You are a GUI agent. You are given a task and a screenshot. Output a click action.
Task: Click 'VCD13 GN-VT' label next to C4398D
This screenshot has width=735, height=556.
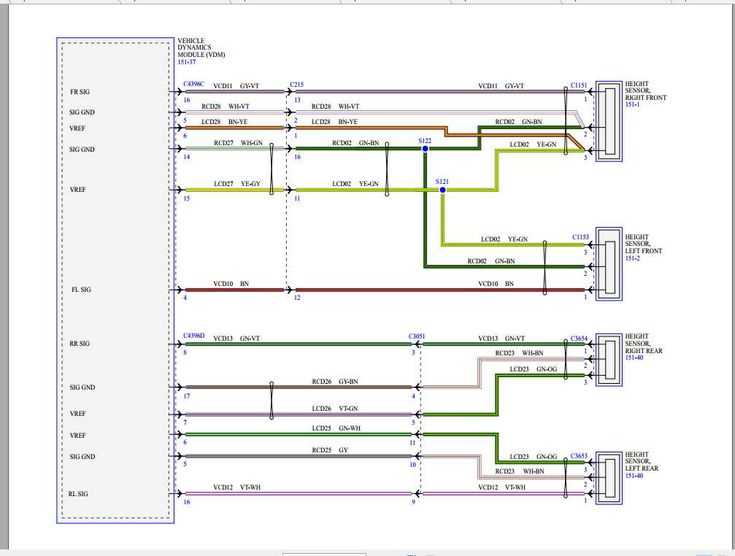(236, 338)
